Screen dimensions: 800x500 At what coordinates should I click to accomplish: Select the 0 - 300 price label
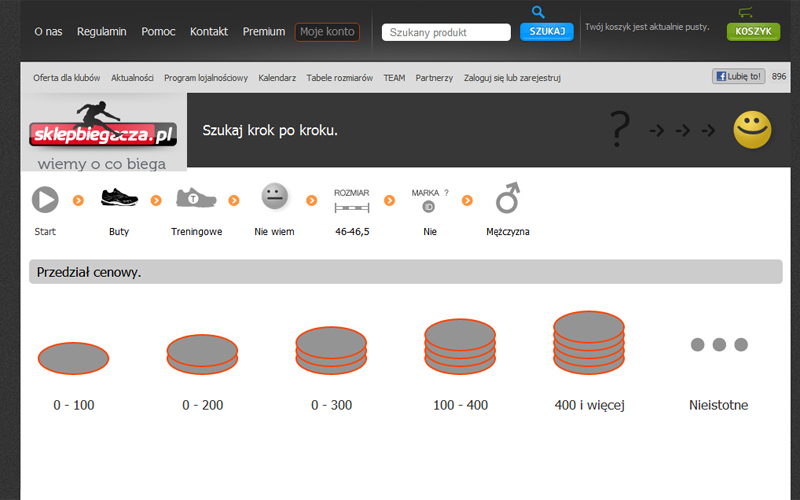coord(331,405)
